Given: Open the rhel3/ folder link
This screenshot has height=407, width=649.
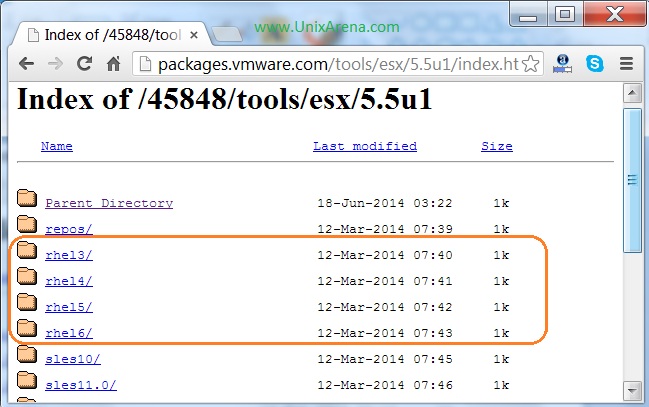Looking at the screenshot, I should click(69, 255).
